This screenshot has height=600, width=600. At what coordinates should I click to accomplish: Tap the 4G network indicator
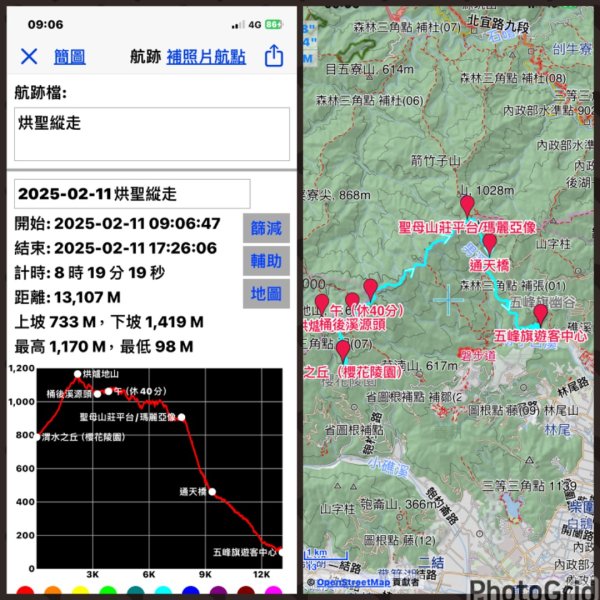pyautogui.click(x=254, y=25)
